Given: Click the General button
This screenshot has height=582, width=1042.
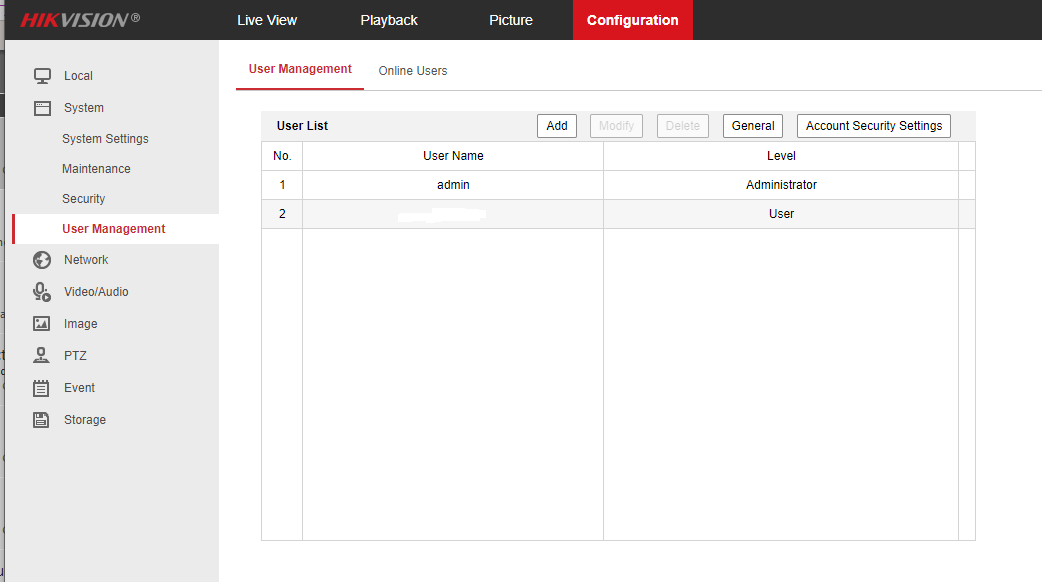Looking at the screenshot, I should (753, 126).
